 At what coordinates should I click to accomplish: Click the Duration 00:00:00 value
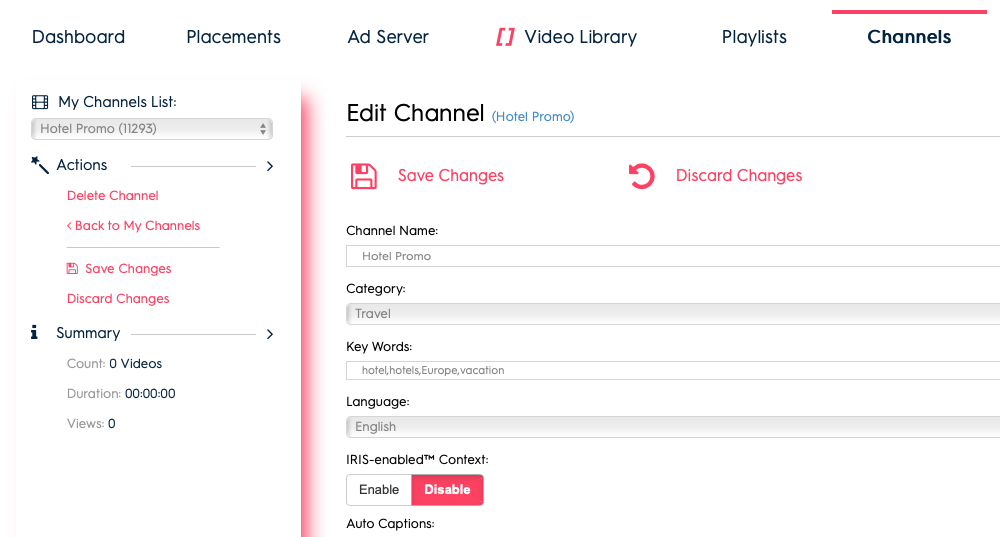[150, 394]
